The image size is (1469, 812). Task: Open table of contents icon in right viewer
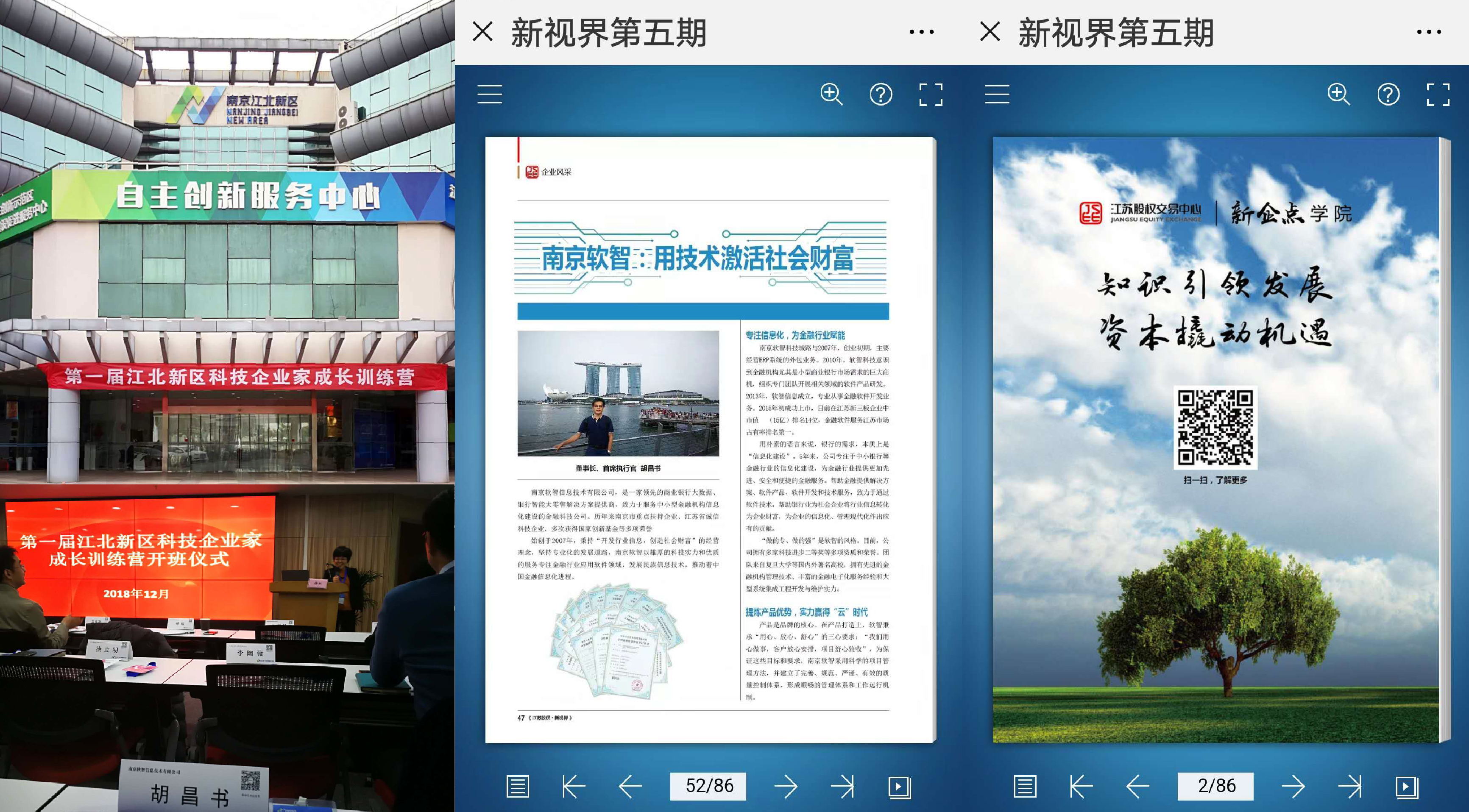(x=1026, y=786)
